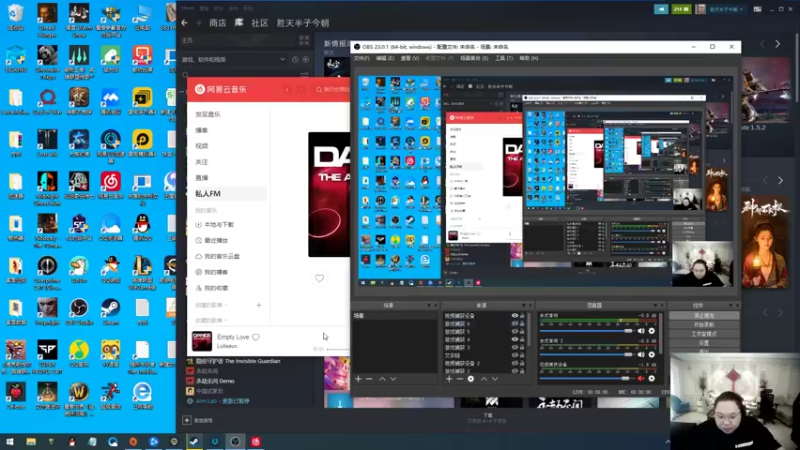This screenshot has height=450, width=800.
Task: Adjust second mixer channel volume slider
Action: tap(587, 355)
